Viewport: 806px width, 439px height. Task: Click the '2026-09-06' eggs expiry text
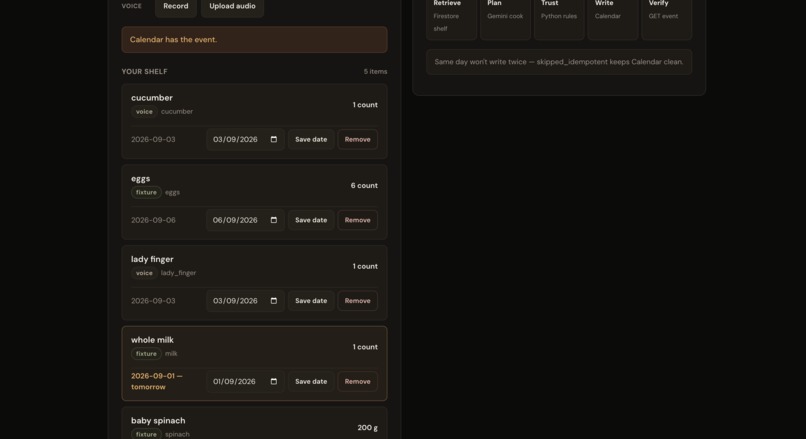(153, 220)
